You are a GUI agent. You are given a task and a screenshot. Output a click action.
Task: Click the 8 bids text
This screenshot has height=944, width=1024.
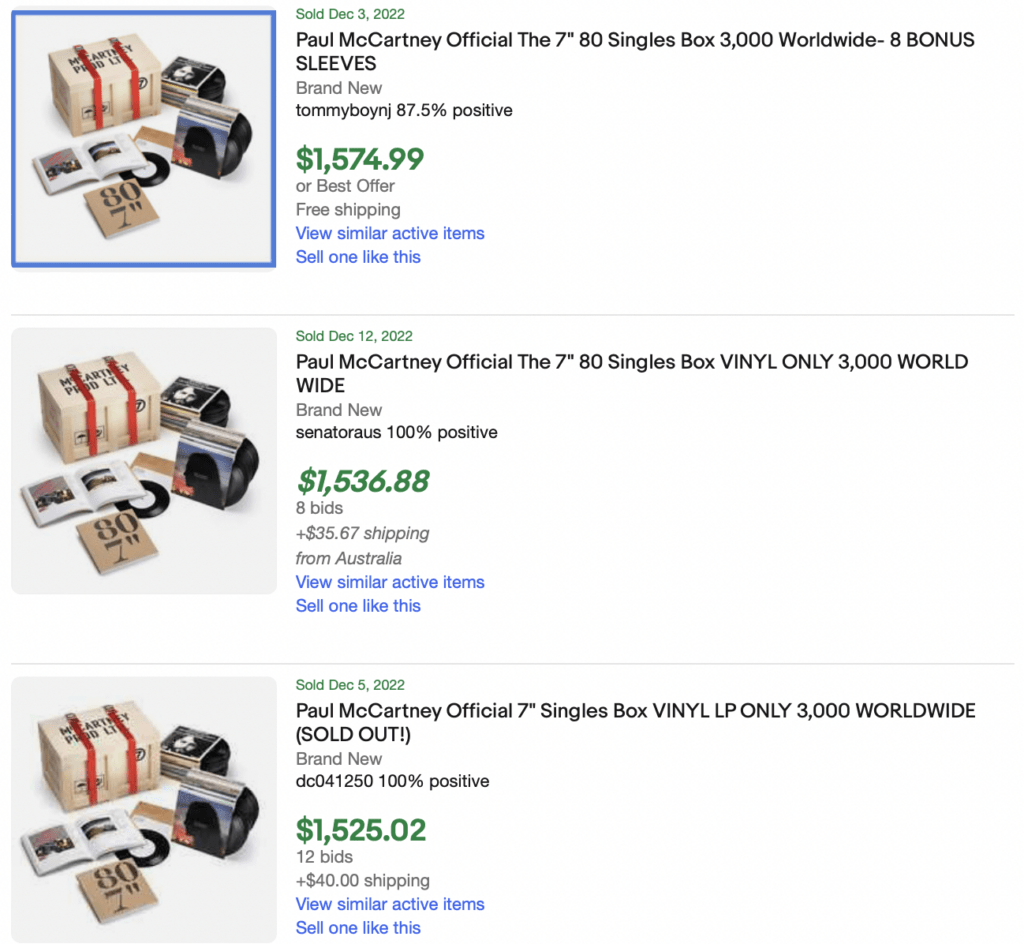coord(319,508)
